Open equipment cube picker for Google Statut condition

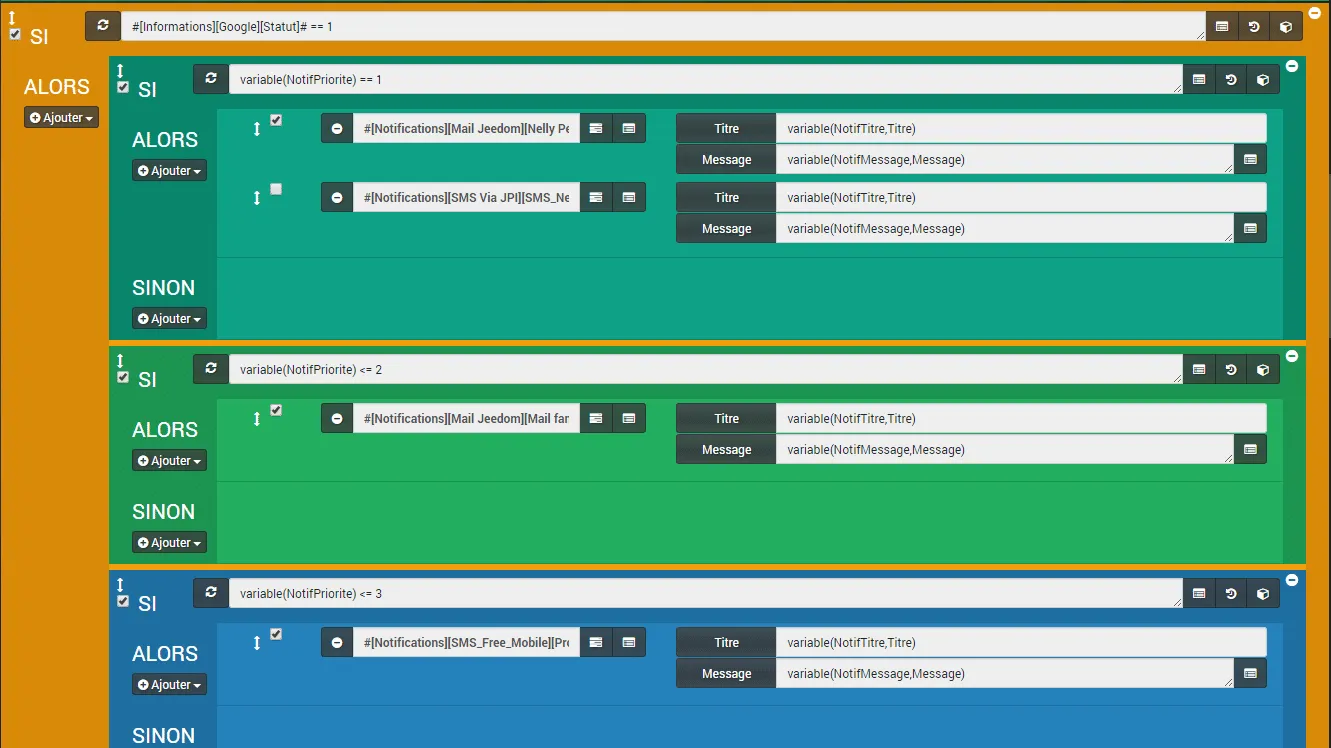coord(1286,27)
